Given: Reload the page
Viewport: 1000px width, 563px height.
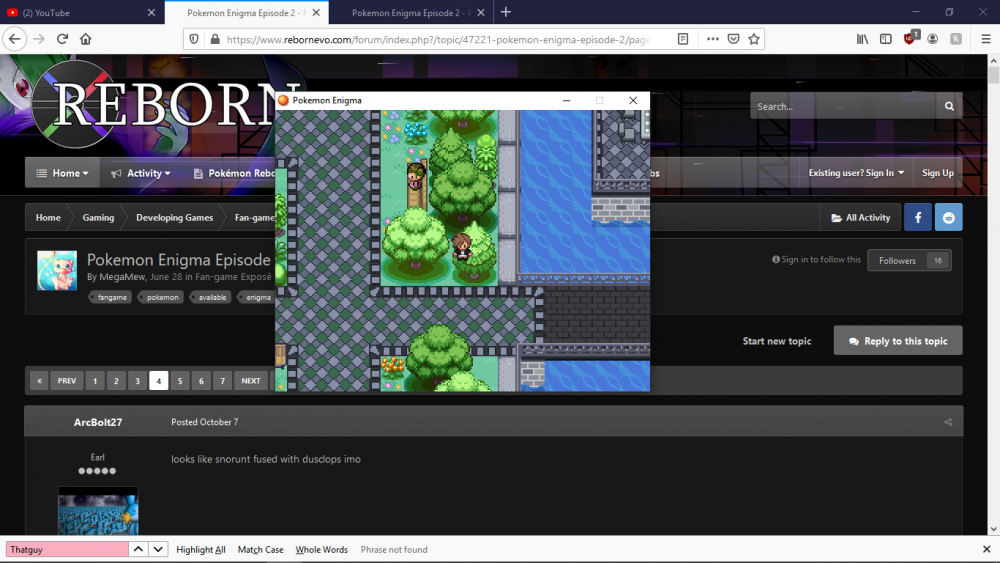Looking at the screenshot, I should pos(62,39).
